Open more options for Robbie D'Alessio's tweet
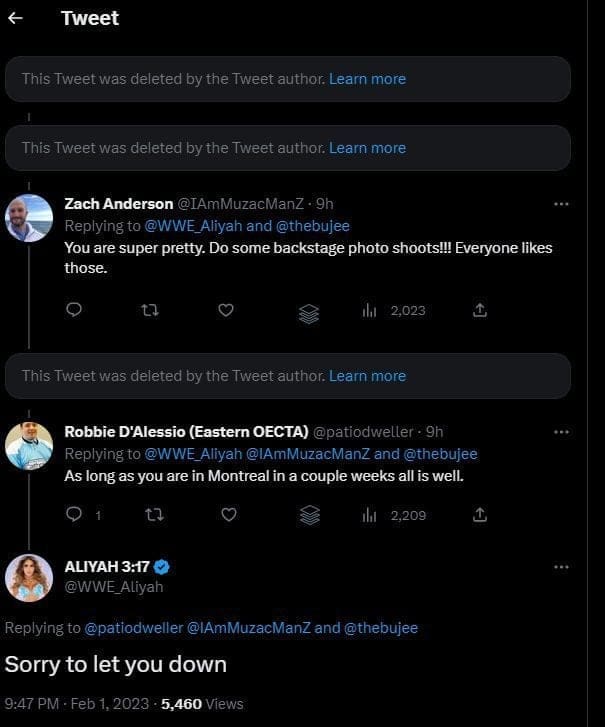 click(x=561, y=432)
